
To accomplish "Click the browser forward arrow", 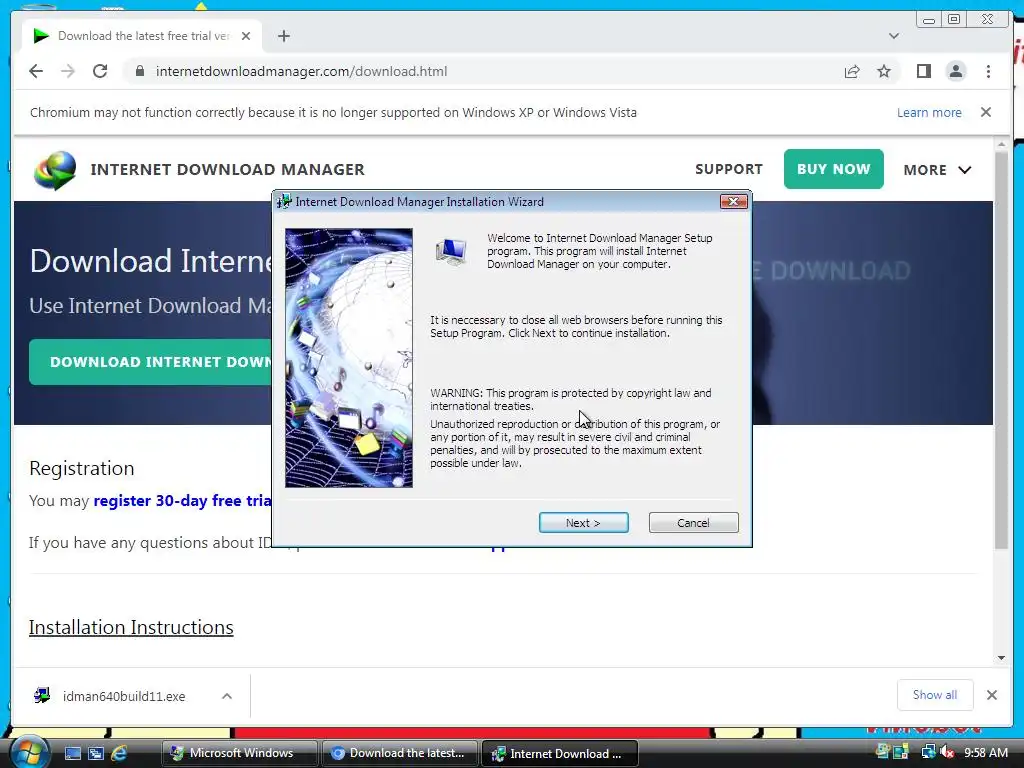I will [x=68, y=71].
